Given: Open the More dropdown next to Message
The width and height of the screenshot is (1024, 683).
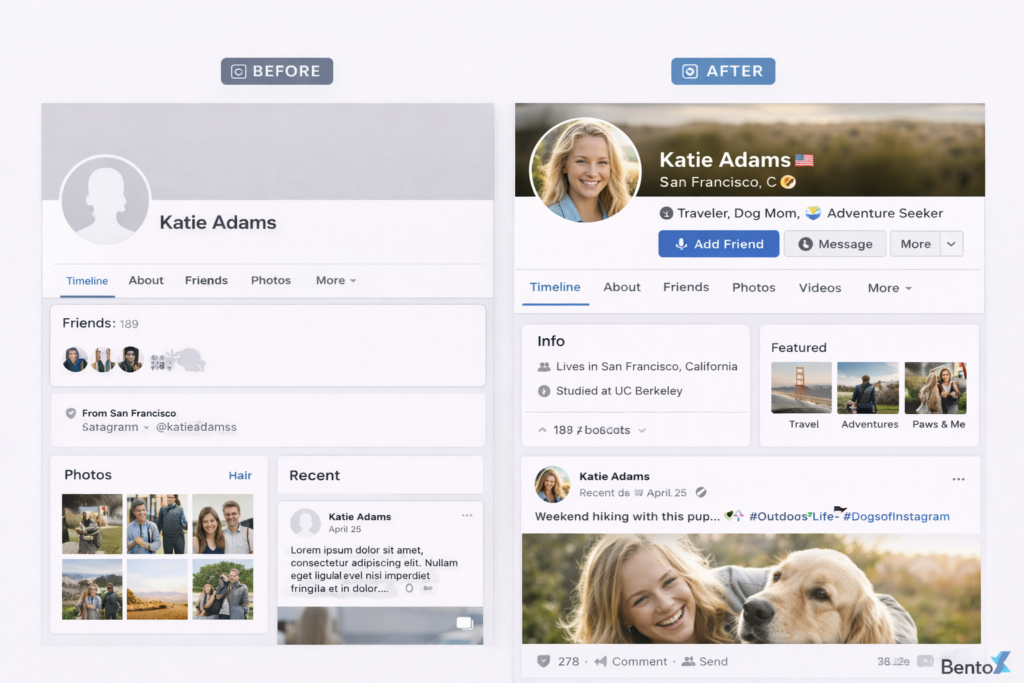Looking at the screenshot, I should 949,244.
